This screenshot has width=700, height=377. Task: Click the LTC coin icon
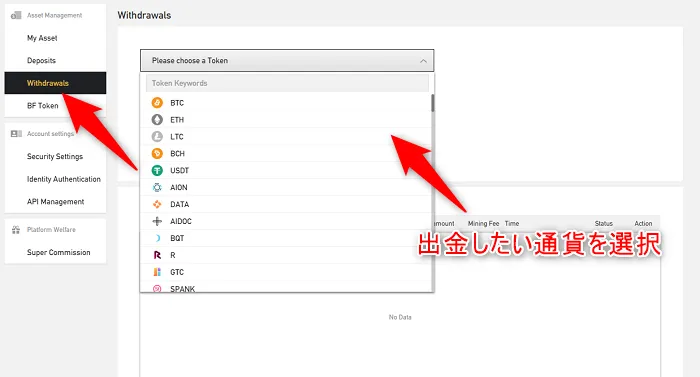(157, 137)
